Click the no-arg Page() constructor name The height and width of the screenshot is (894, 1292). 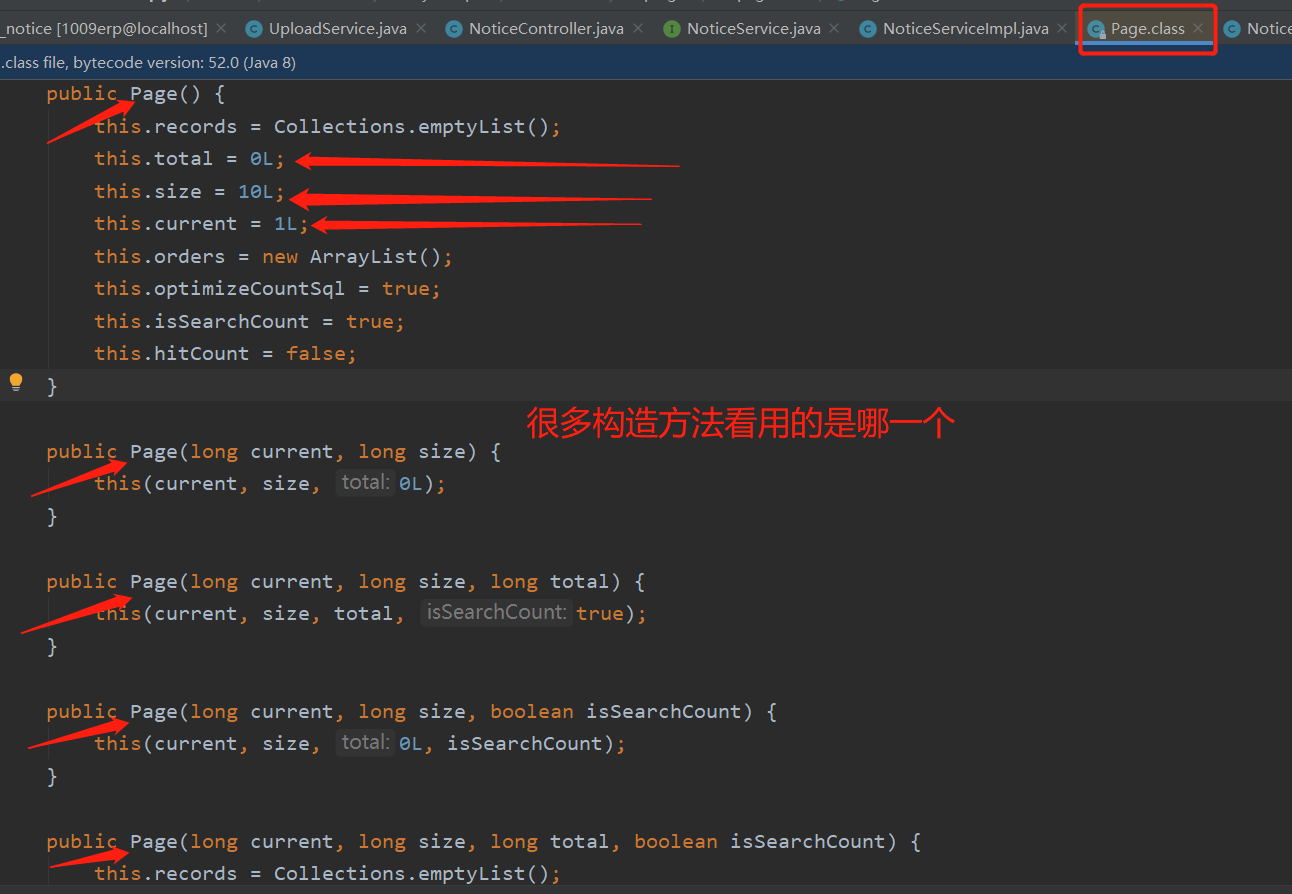tap(154, 94)
